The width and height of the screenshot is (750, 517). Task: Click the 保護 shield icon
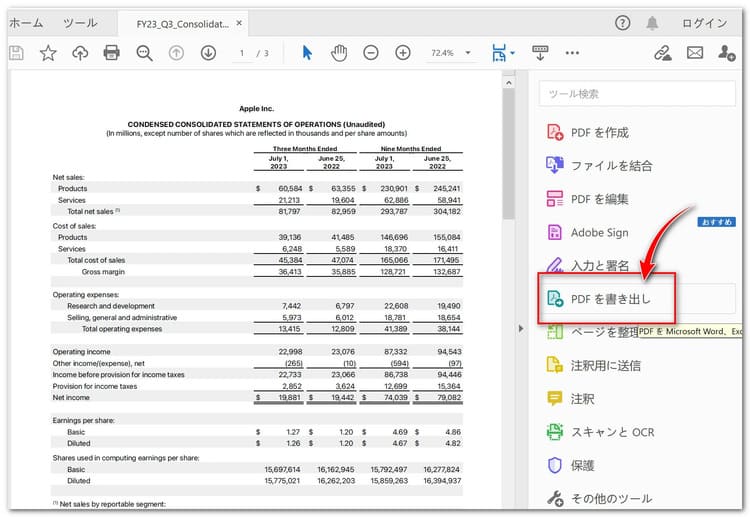coord(555,465)
